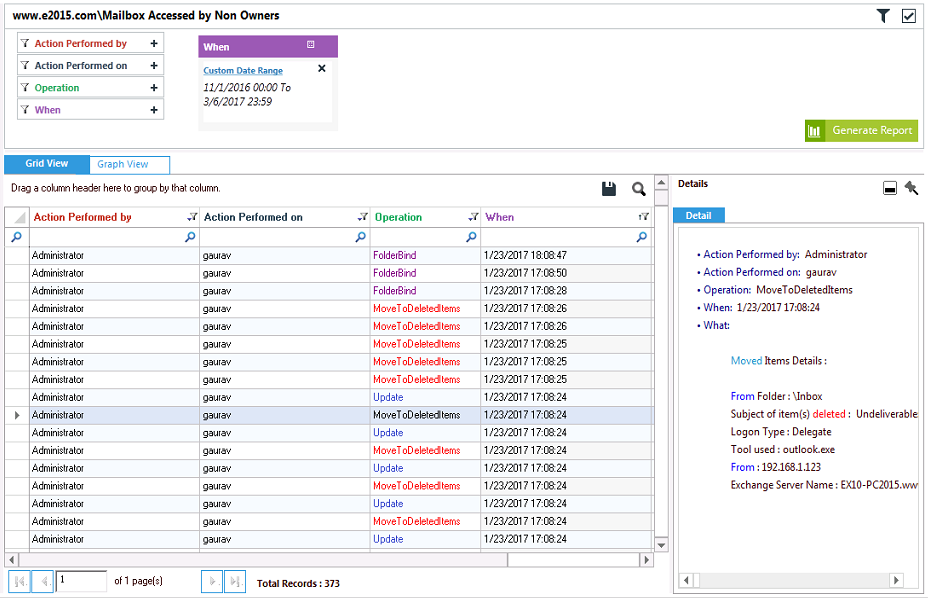The width and height of the screenshot is (929, 605).
Task: Open filter dropdown on When column
Action: (x=643, y=217)
